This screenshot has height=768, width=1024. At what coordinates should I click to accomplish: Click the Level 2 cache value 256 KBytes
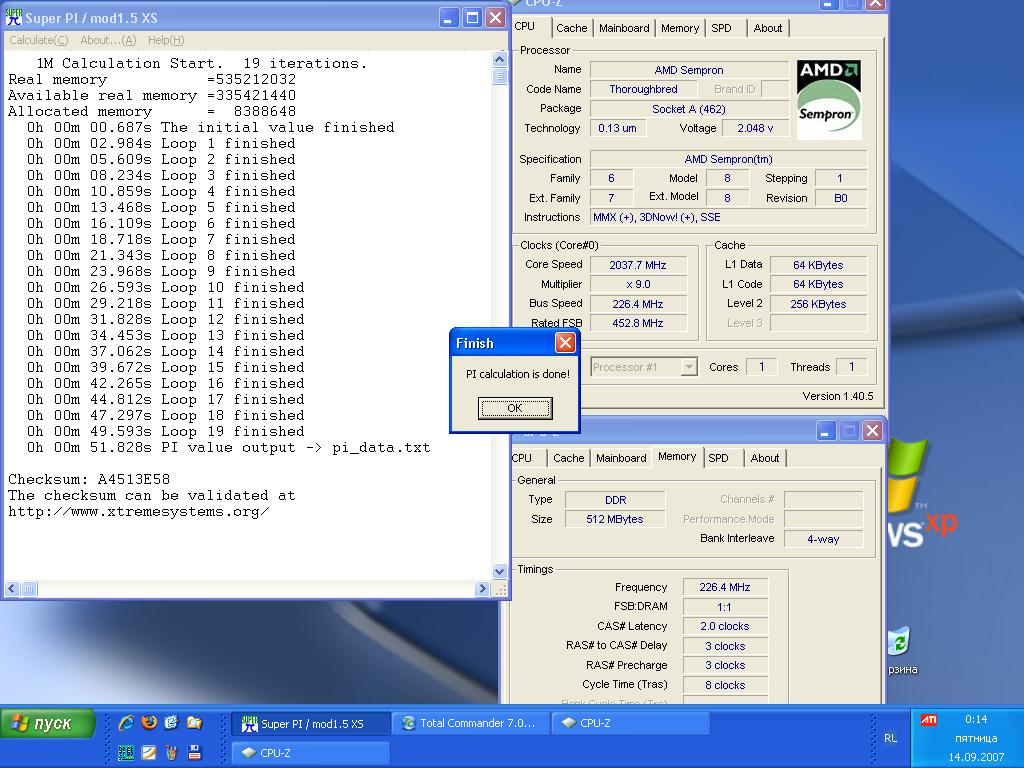818,304
